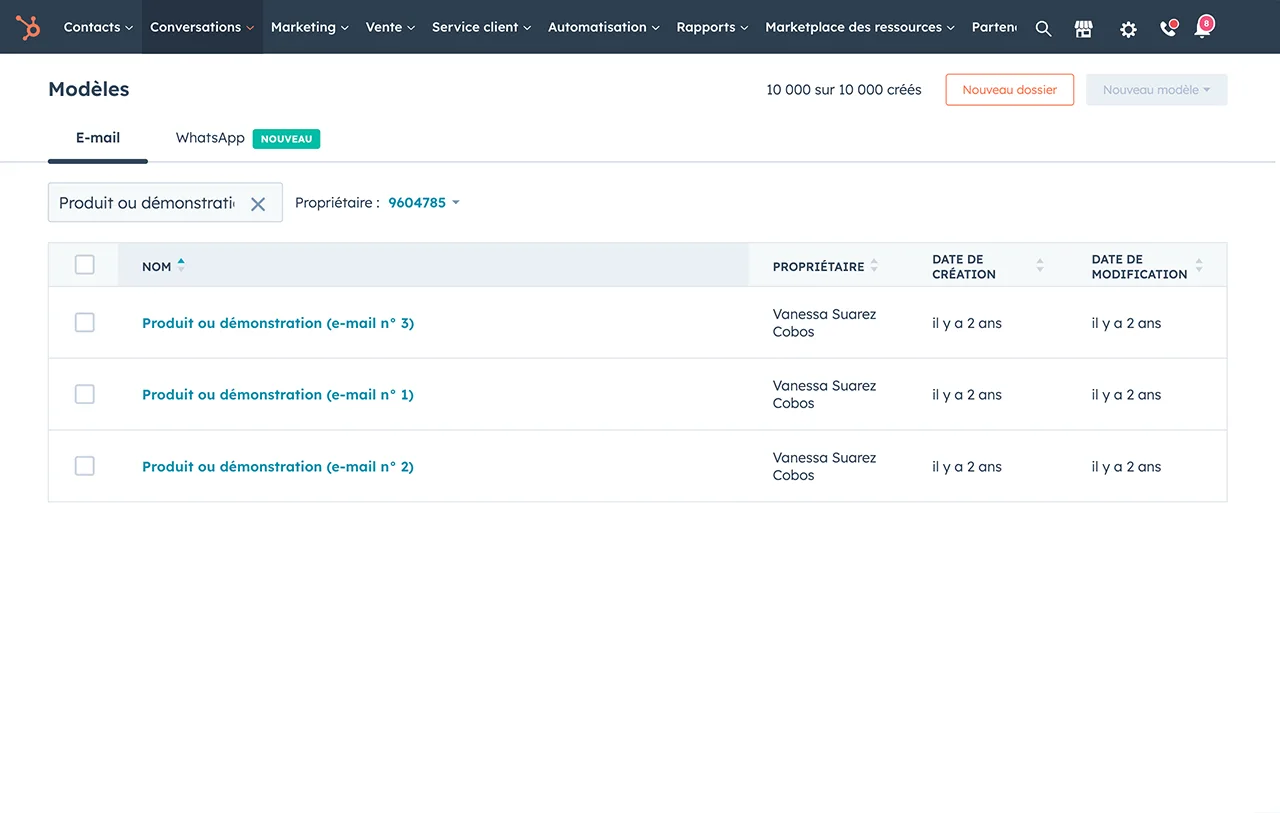
Task: Click the phone calling icon
Action: tap(1167, 29)
